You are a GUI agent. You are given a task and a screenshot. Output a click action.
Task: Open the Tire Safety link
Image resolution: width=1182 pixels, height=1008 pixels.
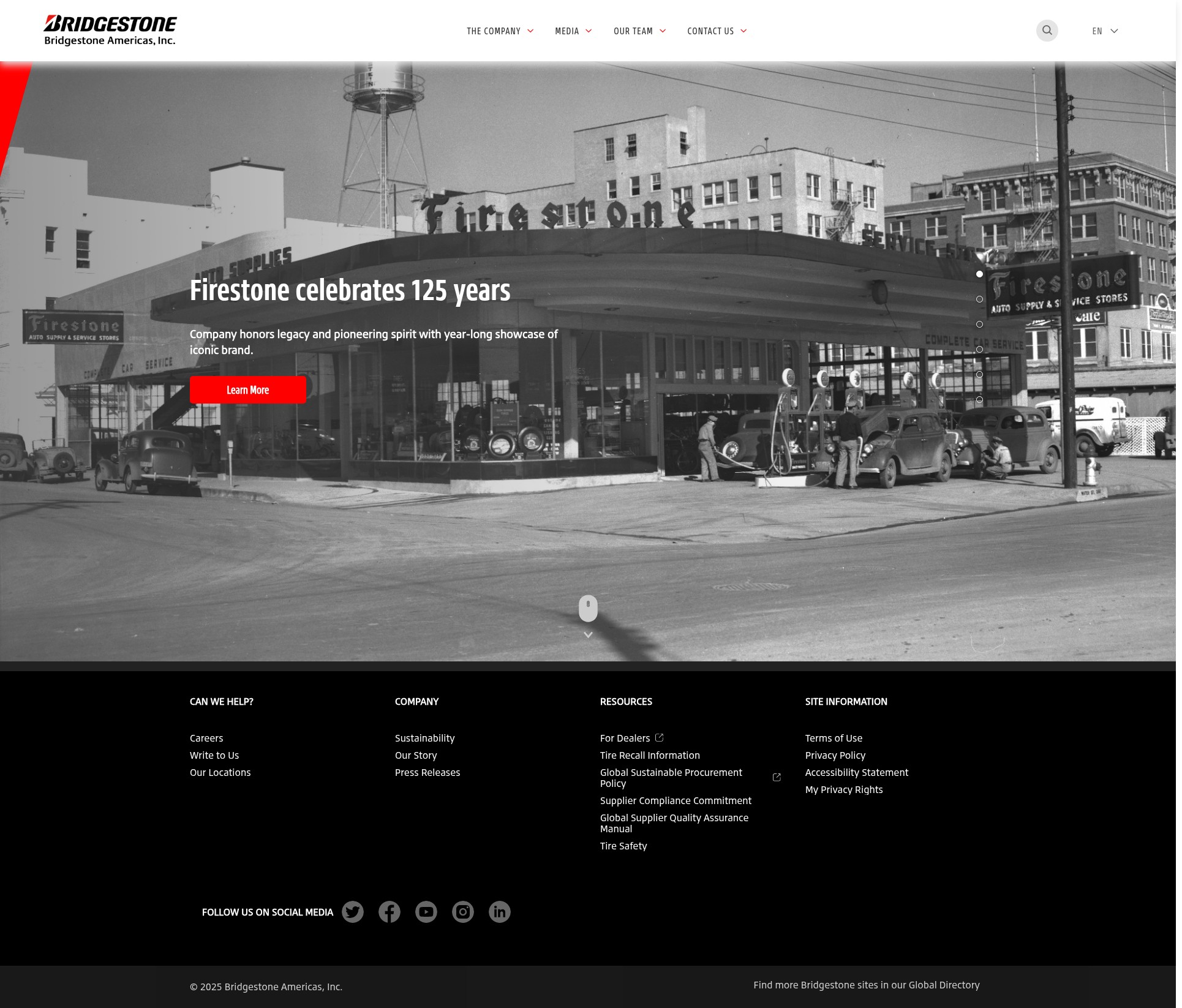point(623,846)
